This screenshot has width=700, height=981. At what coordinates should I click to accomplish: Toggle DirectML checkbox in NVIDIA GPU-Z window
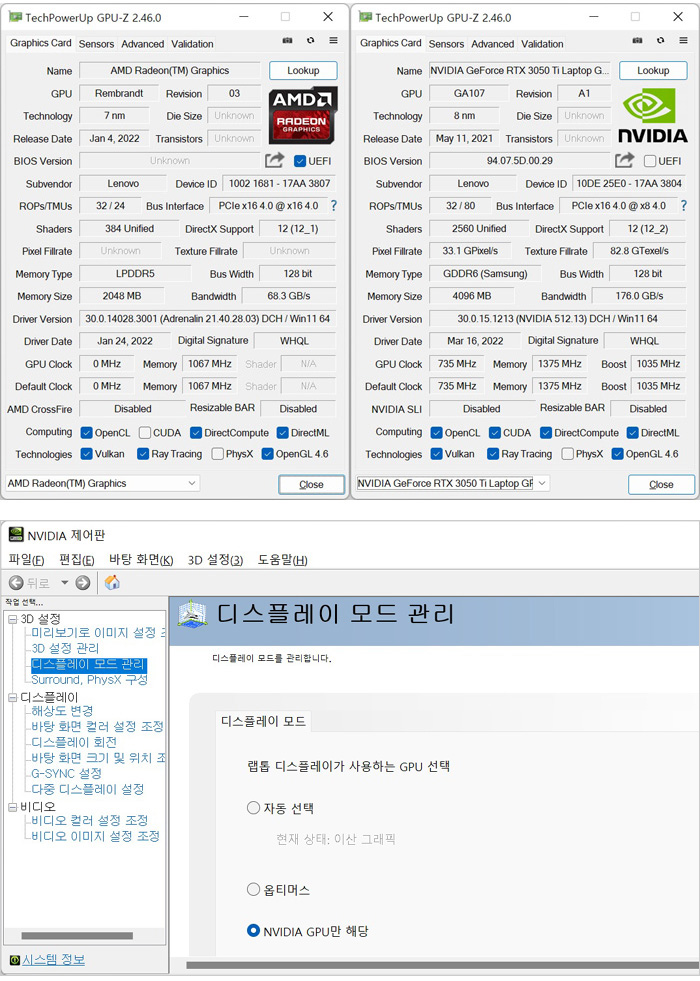pos(632,432)
